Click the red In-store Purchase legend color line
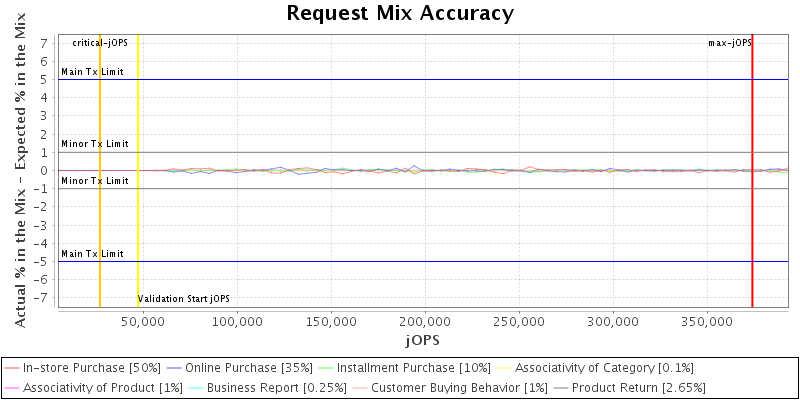The width and height of the screenshot is (800, 400). pos(12,368)
